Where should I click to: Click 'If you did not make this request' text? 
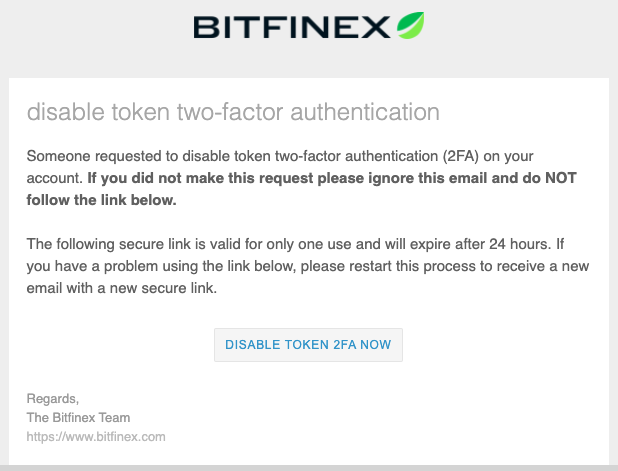tap(200, 178)
